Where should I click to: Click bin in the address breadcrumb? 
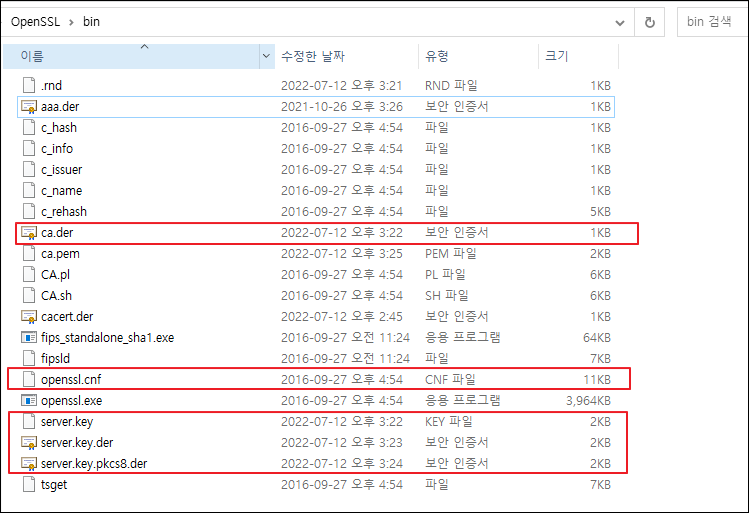coord(91,22)
